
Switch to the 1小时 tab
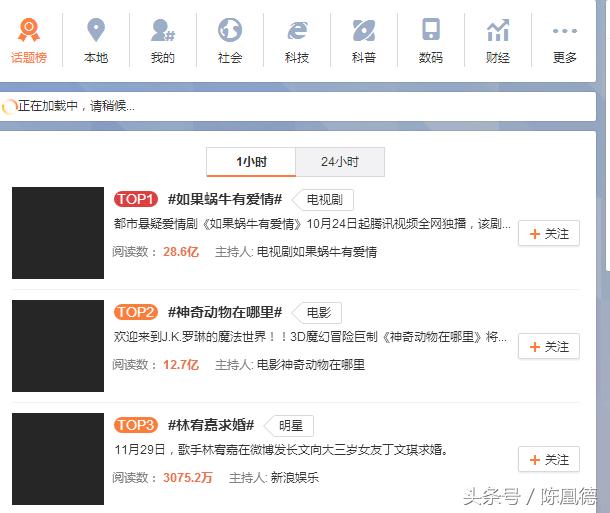pos(251,162)
